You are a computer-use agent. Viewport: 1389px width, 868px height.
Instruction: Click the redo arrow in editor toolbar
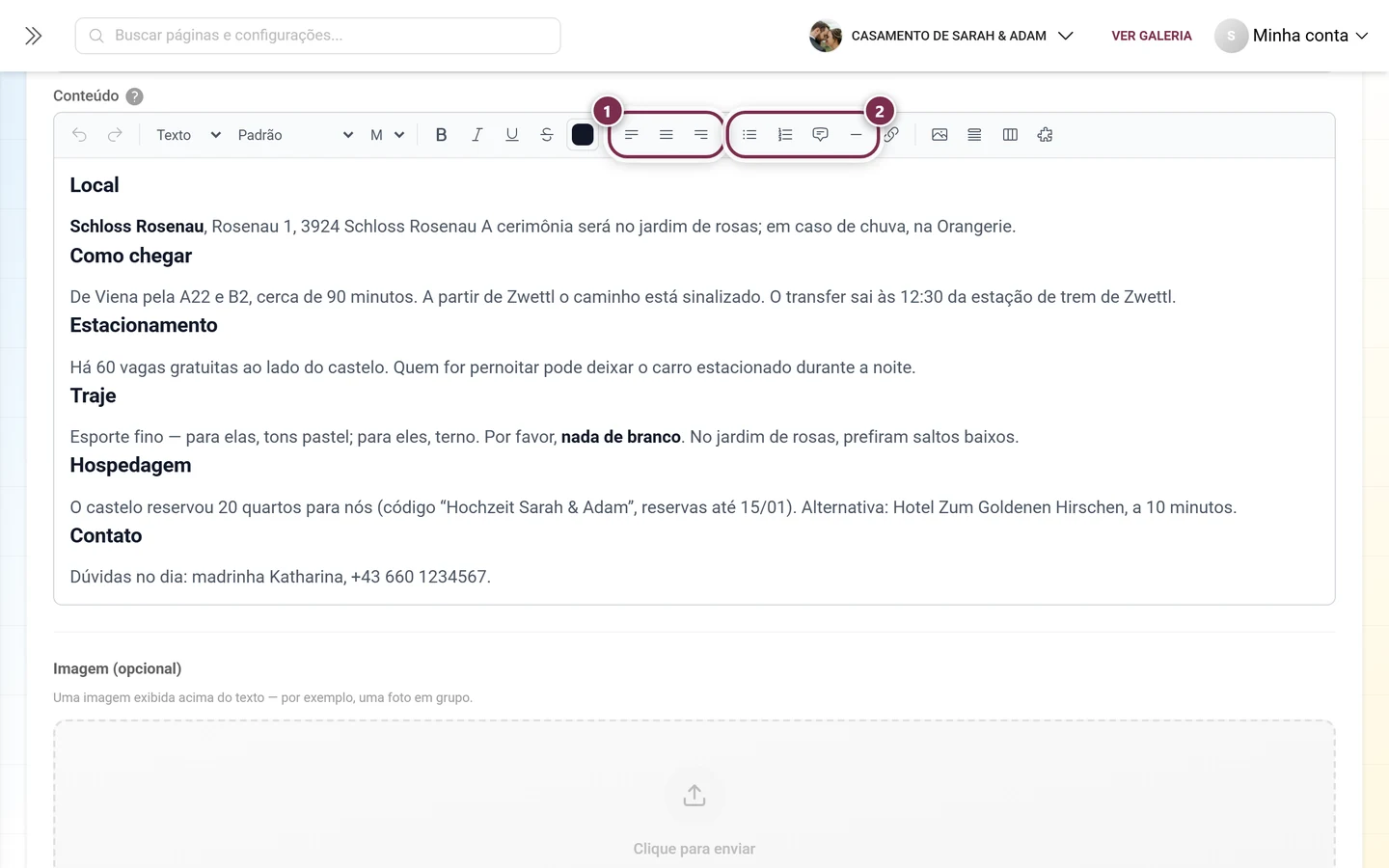115,135
